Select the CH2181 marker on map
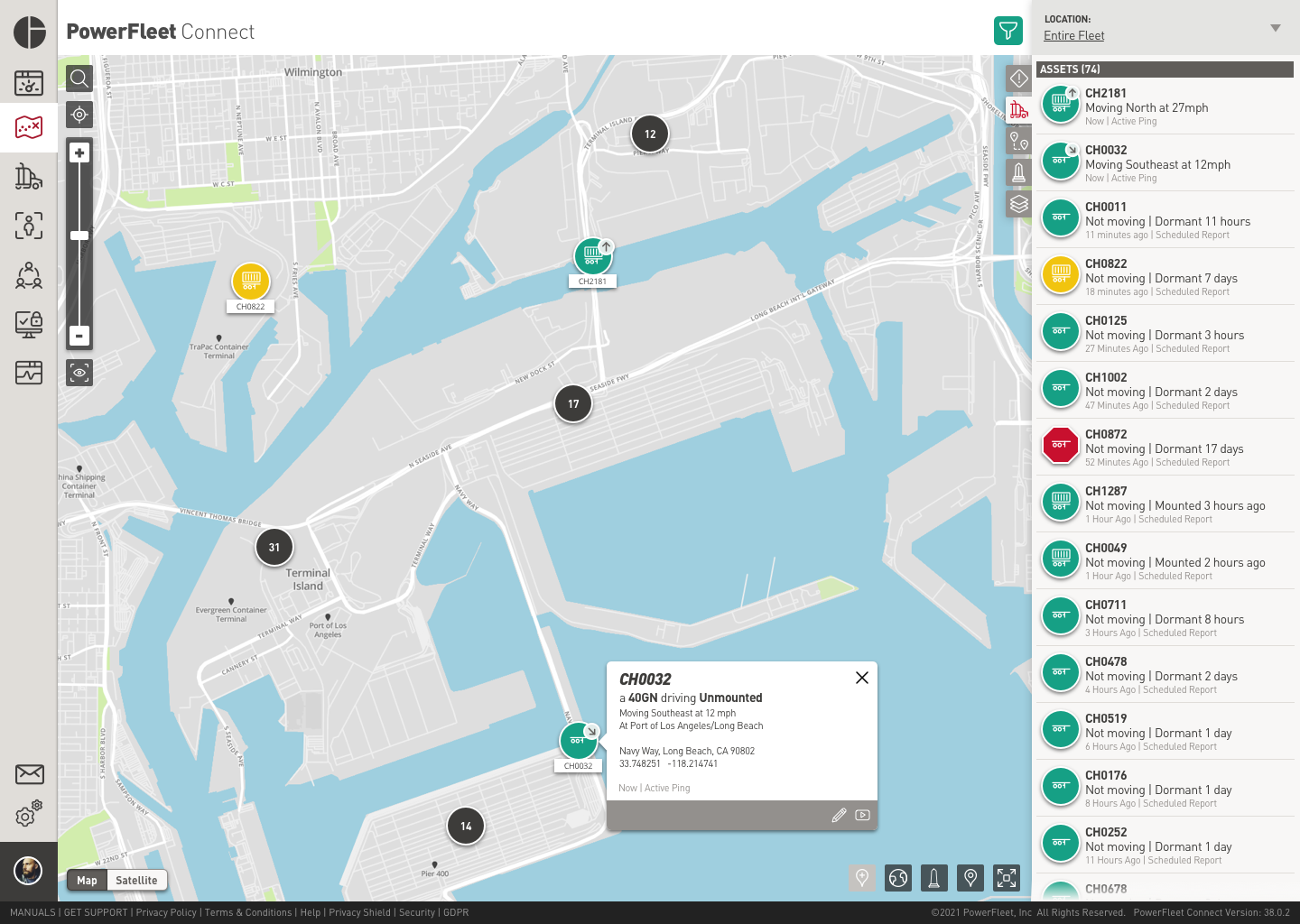 pos(593,257)
